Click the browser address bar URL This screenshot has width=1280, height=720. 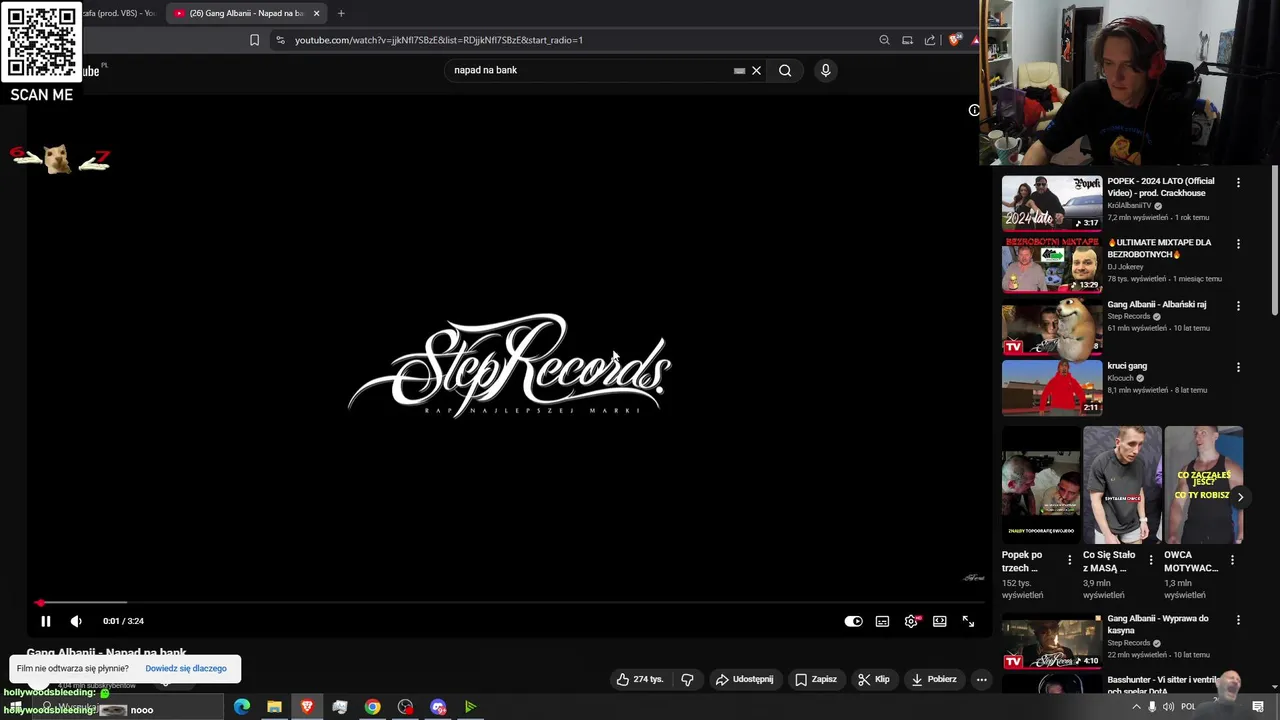pos(439,40)
